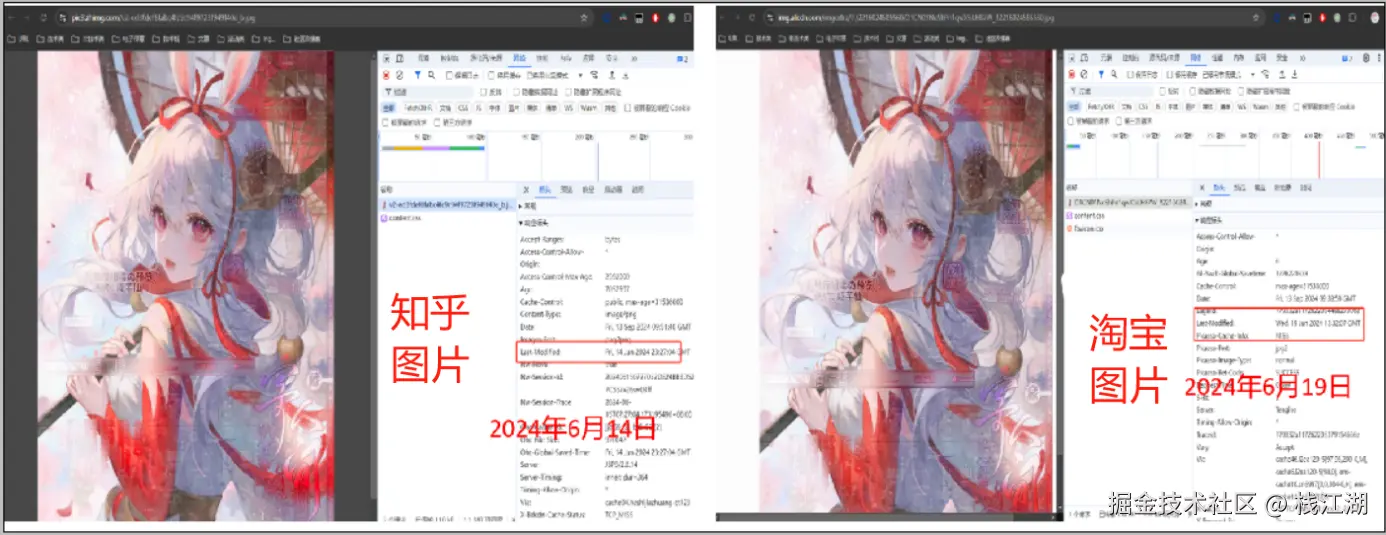Open search magnifier in Zhihu Network toolbar
This screenshot has height=535, width=1386.
point(431,75)
